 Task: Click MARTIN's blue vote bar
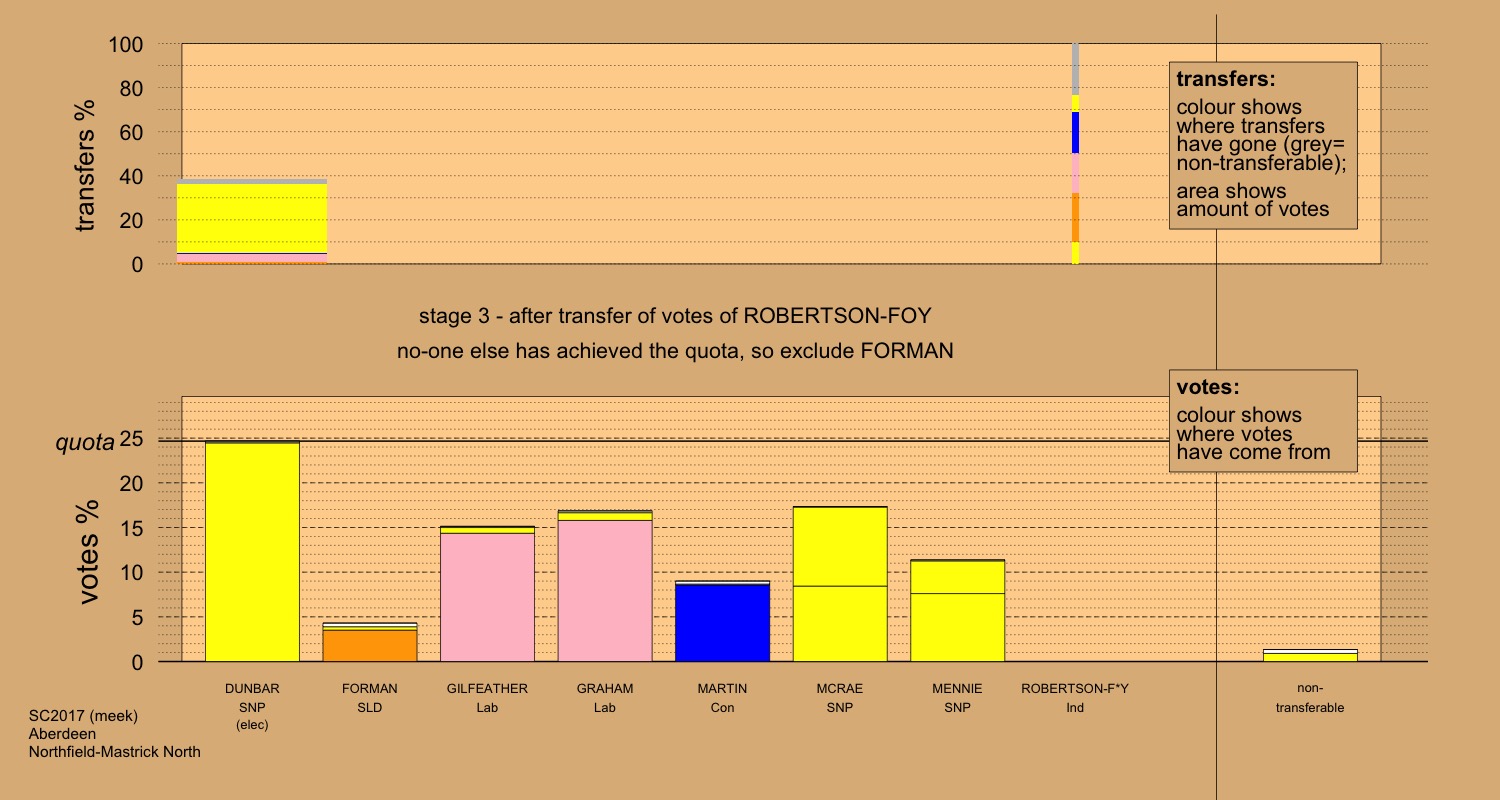click(x=722, y=623)
